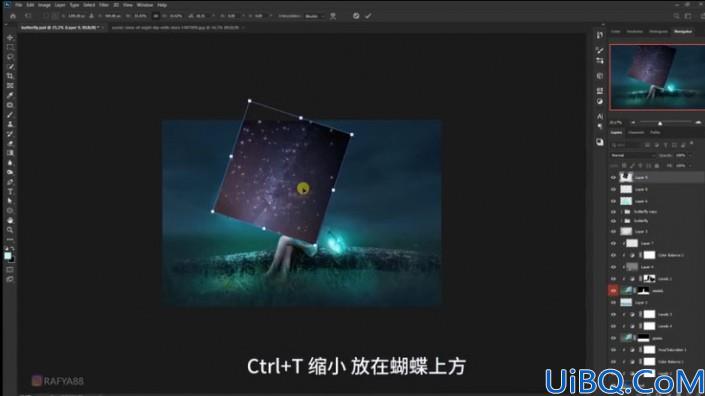This screenshot has height=396, width=705.
Task: Select the Hand tool
Action: [10, 220]
